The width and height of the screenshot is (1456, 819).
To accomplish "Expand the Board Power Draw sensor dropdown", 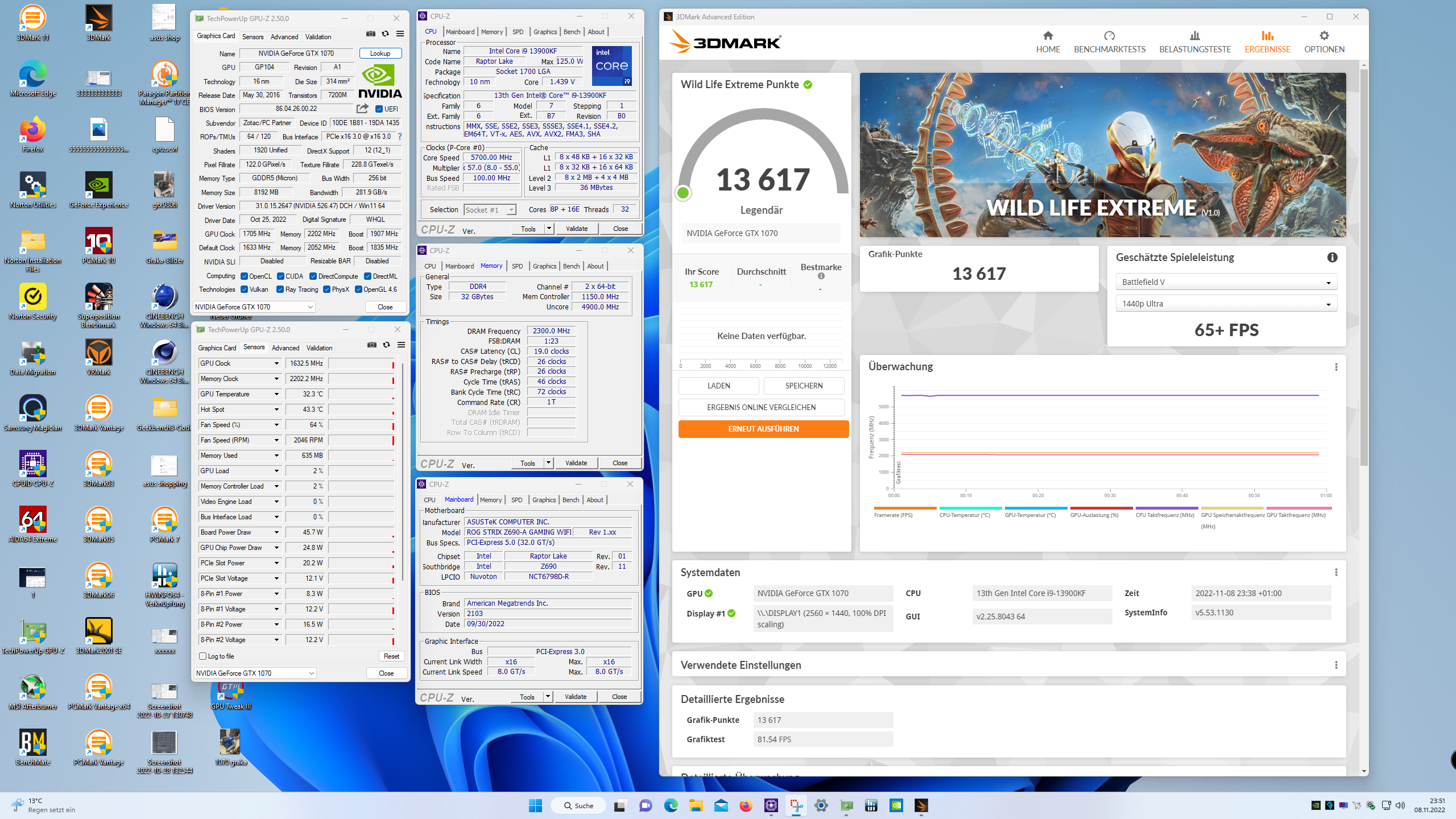I will pyautogui.click(x=276, y=532).
